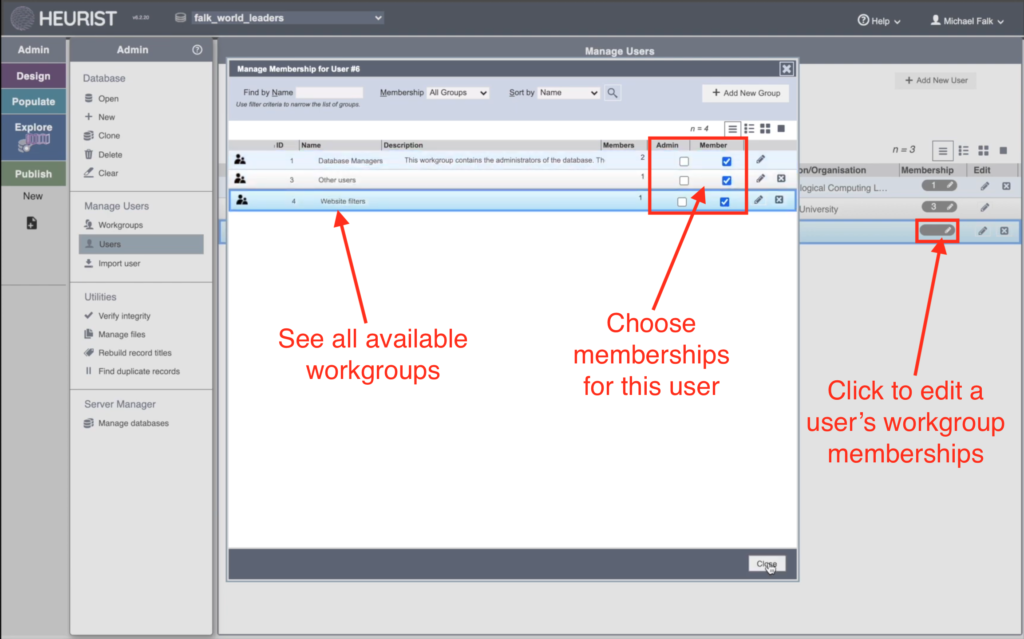The image size is (1024, 639).
Task: Click Website filters group people icon
Action: coord(242,200)
